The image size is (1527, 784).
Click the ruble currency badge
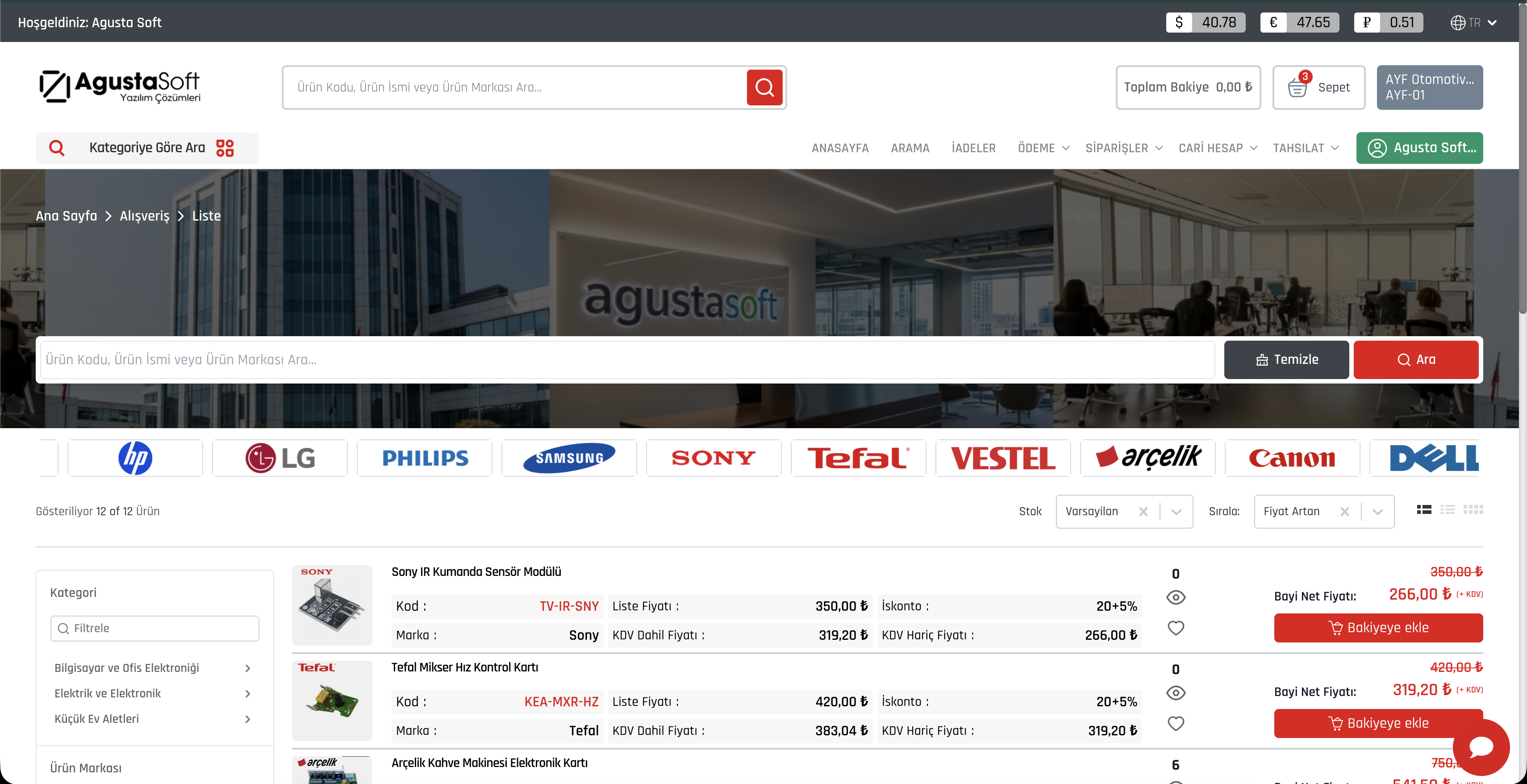point(1388,22)
